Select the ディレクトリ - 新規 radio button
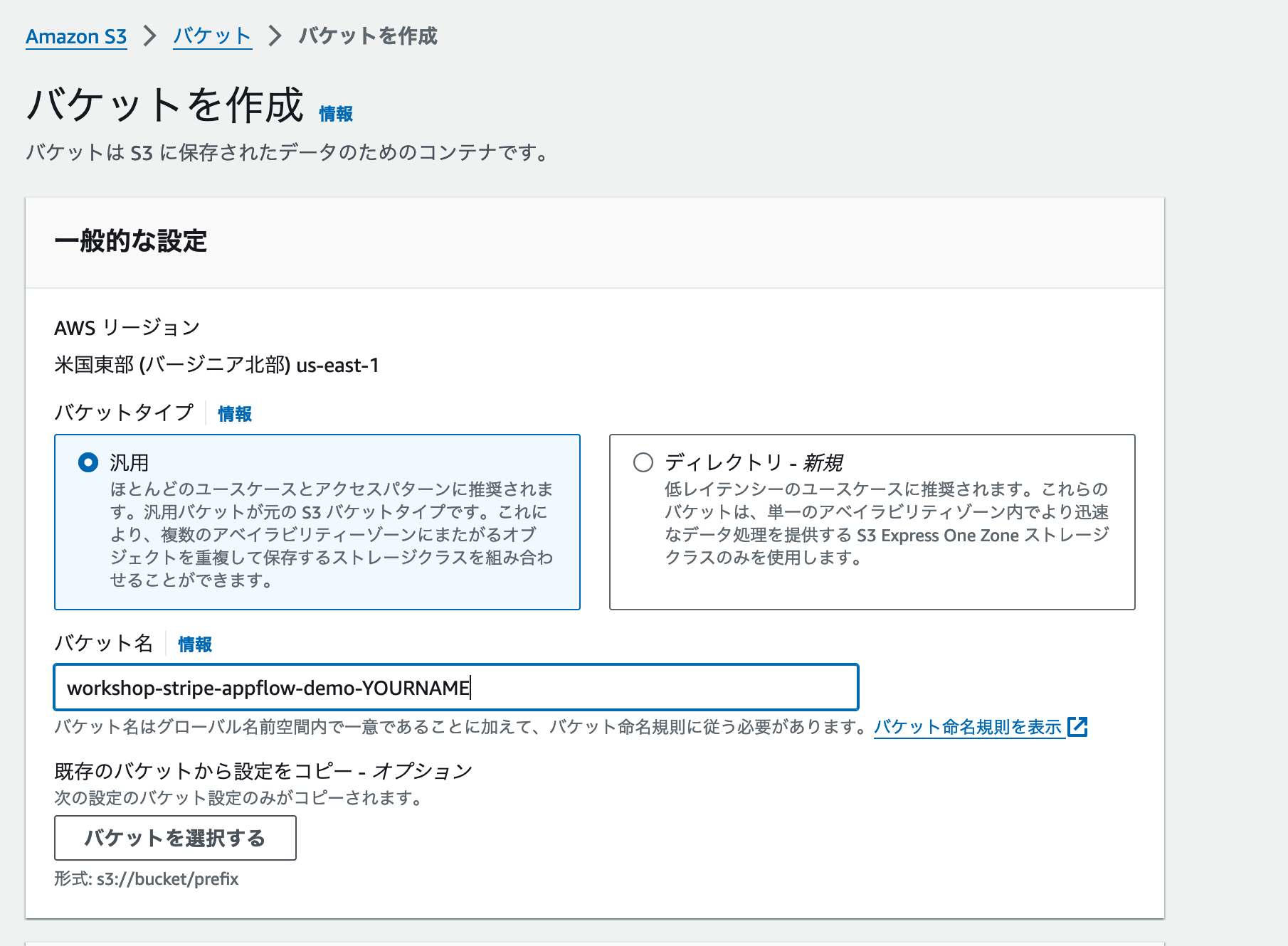This screenshot has width=1288, height=946. pyautogui.click(x=642, y=462)
